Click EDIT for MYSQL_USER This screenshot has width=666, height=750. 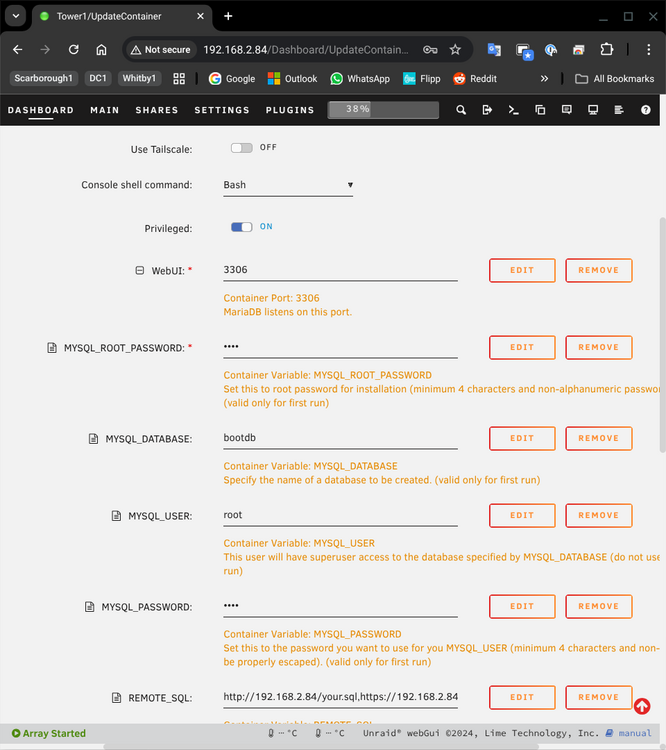pos(522,515)
